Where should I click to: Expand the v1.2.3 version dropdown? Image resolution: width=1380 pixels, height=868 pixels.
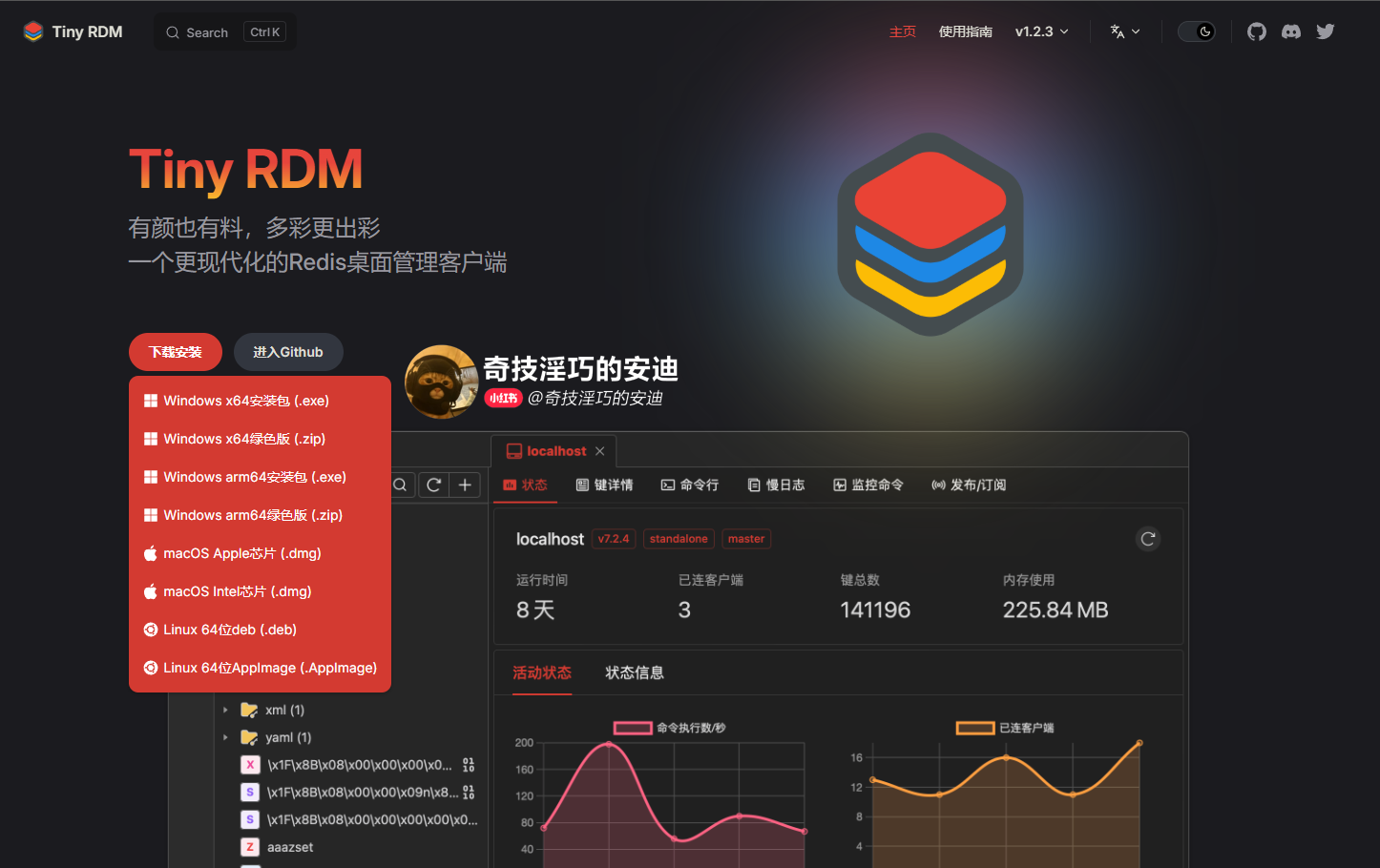click(x=1041, y=31)
